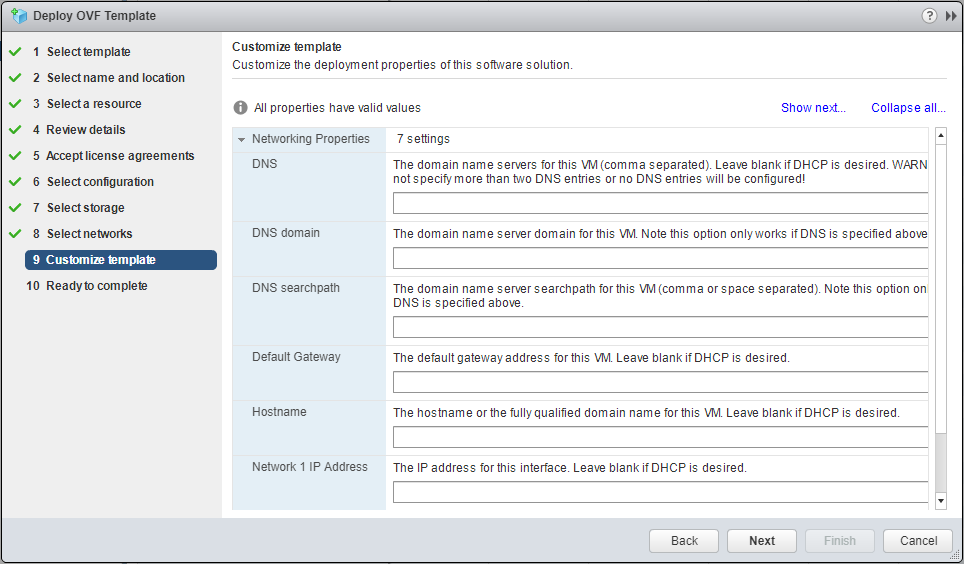This screenshot has width=964, height=564.
Task: Focus the Default Gateway input field
Action: click(660, 382)
